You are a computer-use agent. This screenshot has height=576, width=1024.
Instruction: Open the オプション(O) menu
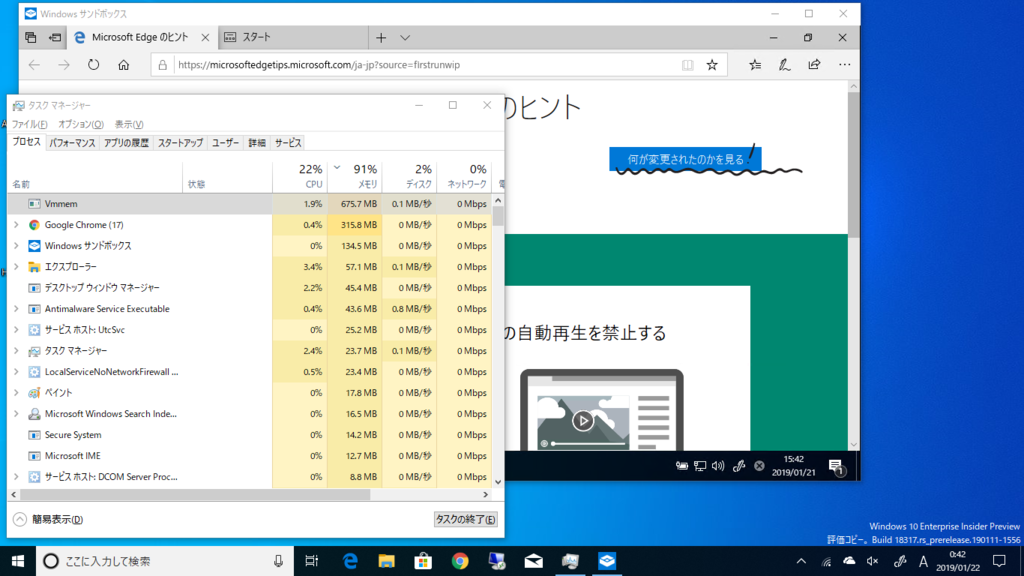click(x=80, y=124)
